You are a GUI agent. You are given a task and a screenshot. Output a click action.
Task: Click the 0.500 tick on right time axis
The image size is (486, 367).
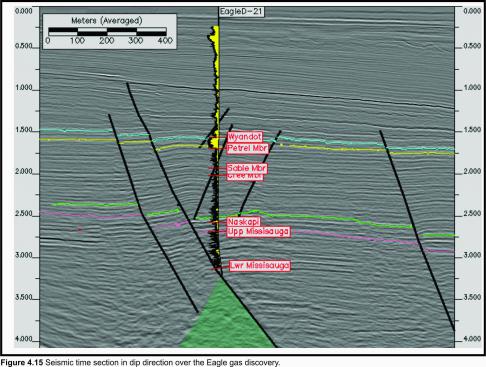472,46
